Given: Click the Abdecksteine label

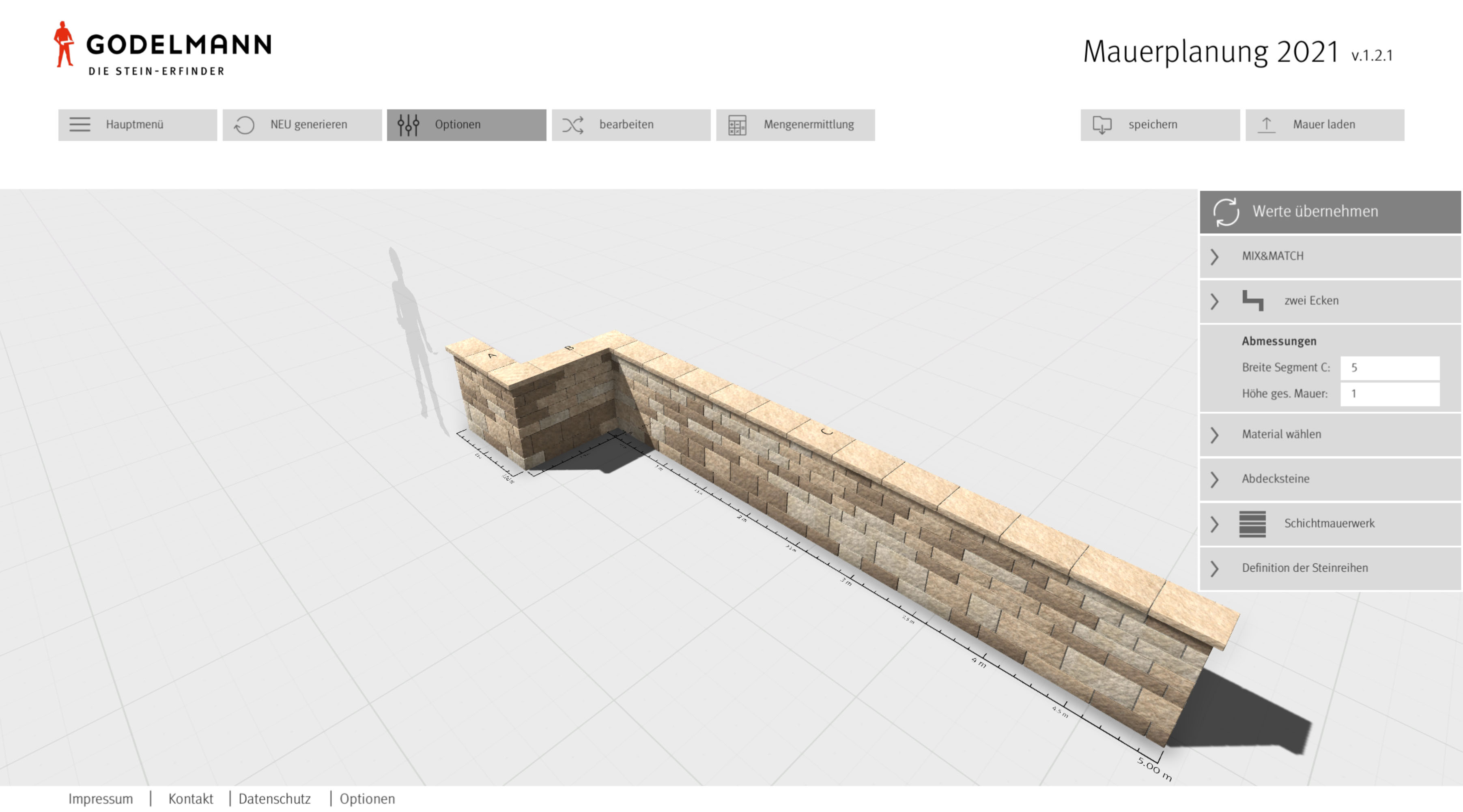Looking at the screenshot, I should point(1275,479).
